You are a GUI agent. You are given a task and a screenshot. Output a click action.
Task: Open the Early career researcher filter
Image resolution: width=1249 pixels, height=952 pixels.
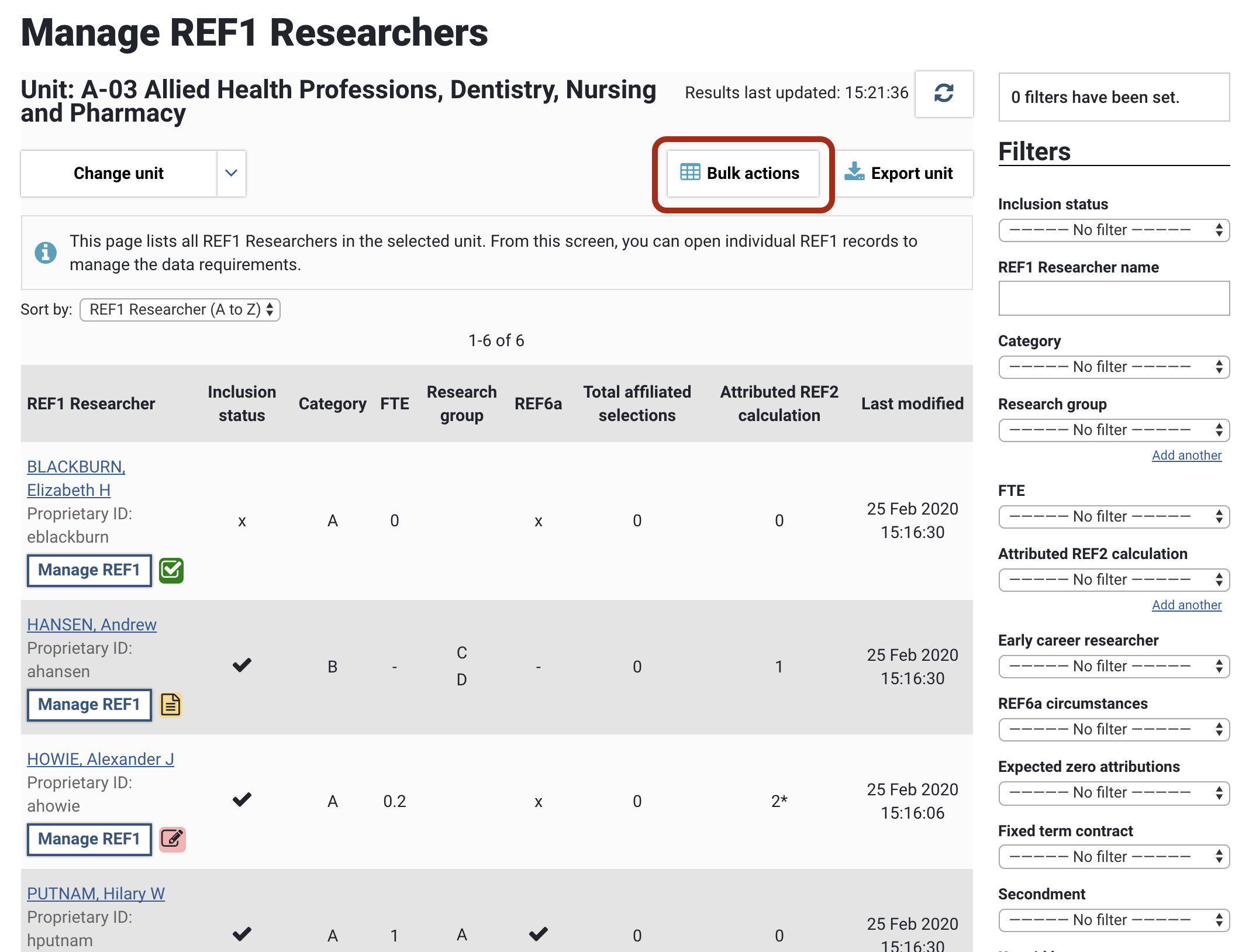pos(1113,666)
